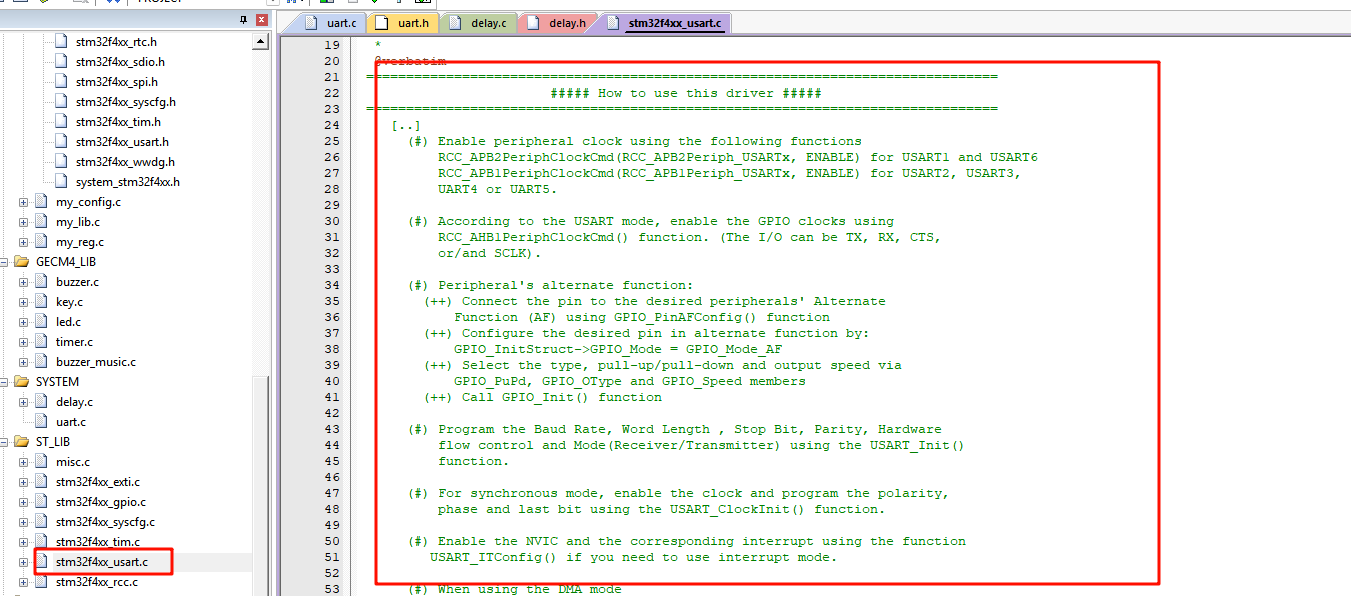Viewport: 1351px width, 596px height.
Task: Click the stm32f4xx_rtc.h file icon
Action: click(61, 42)
